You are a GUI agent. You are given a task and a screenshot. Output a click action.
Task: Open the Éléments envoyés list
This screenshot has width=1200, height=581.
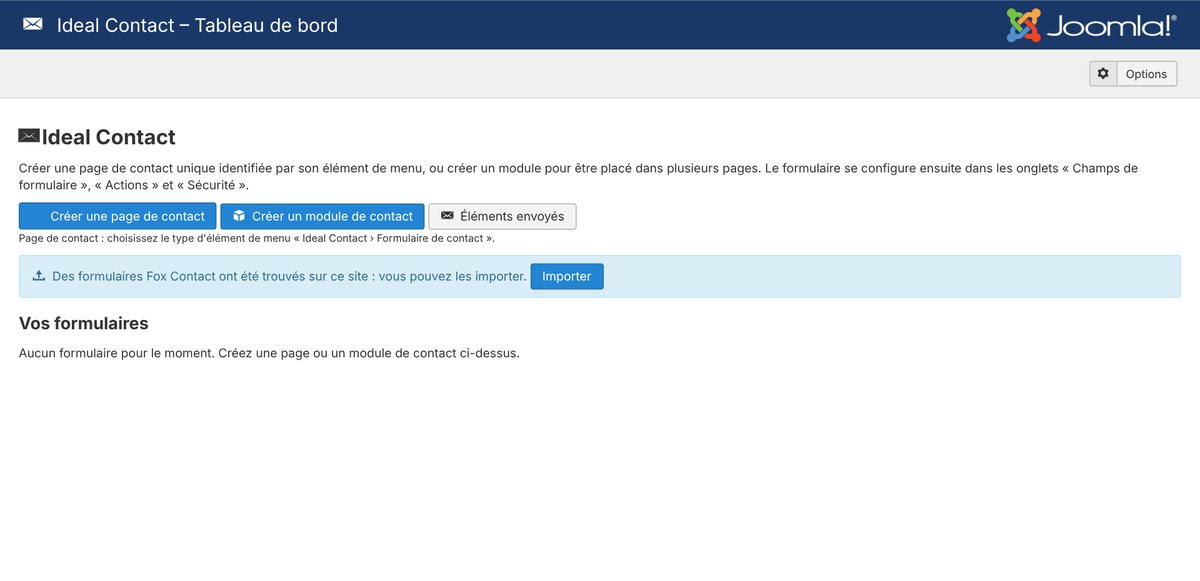pyautogui.click(x=502, y=216)
